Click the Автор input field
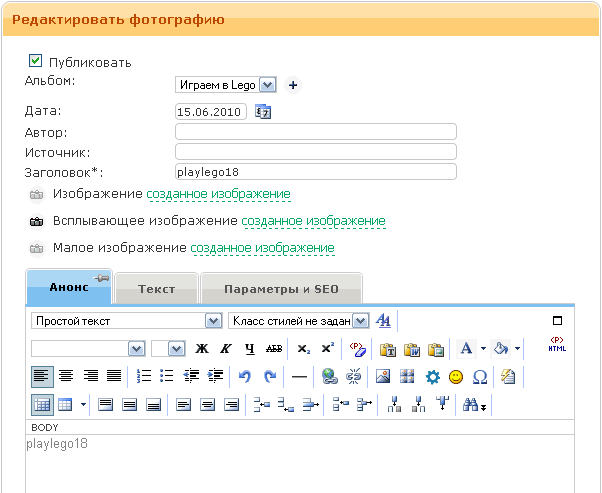The width and height of the screenshot is (602, 493). pos(315,132)
